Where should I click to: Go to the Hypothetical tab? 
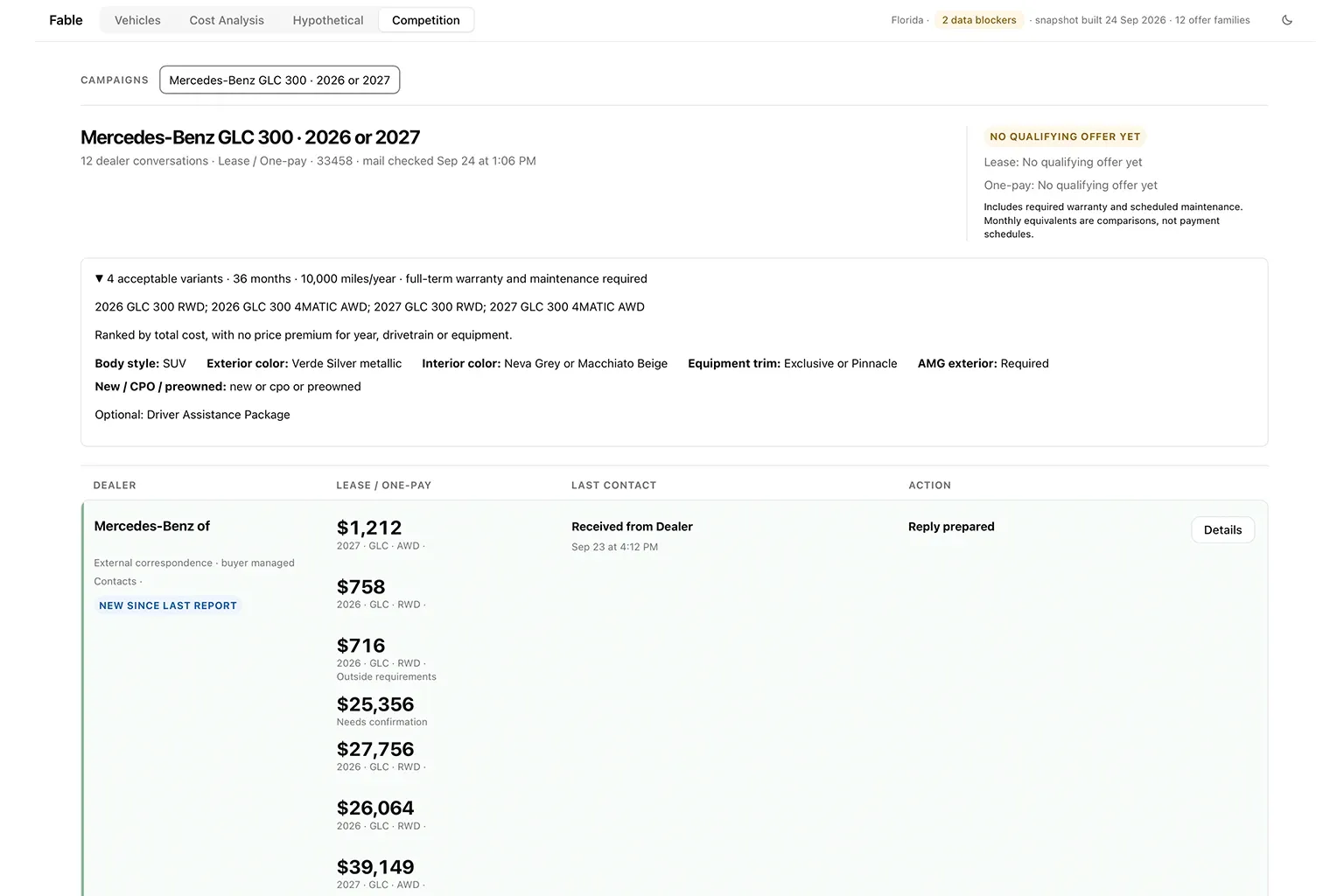328,20
